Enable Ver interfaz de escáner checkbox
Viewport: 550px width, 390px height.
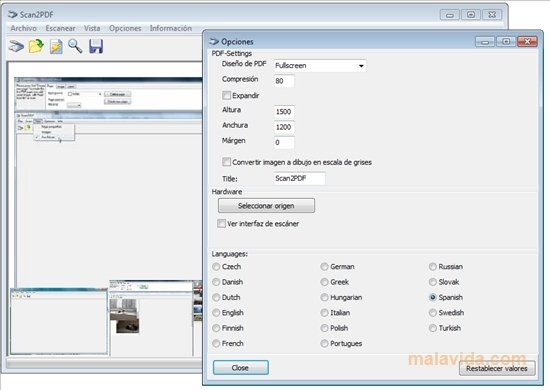click(221, 224)
